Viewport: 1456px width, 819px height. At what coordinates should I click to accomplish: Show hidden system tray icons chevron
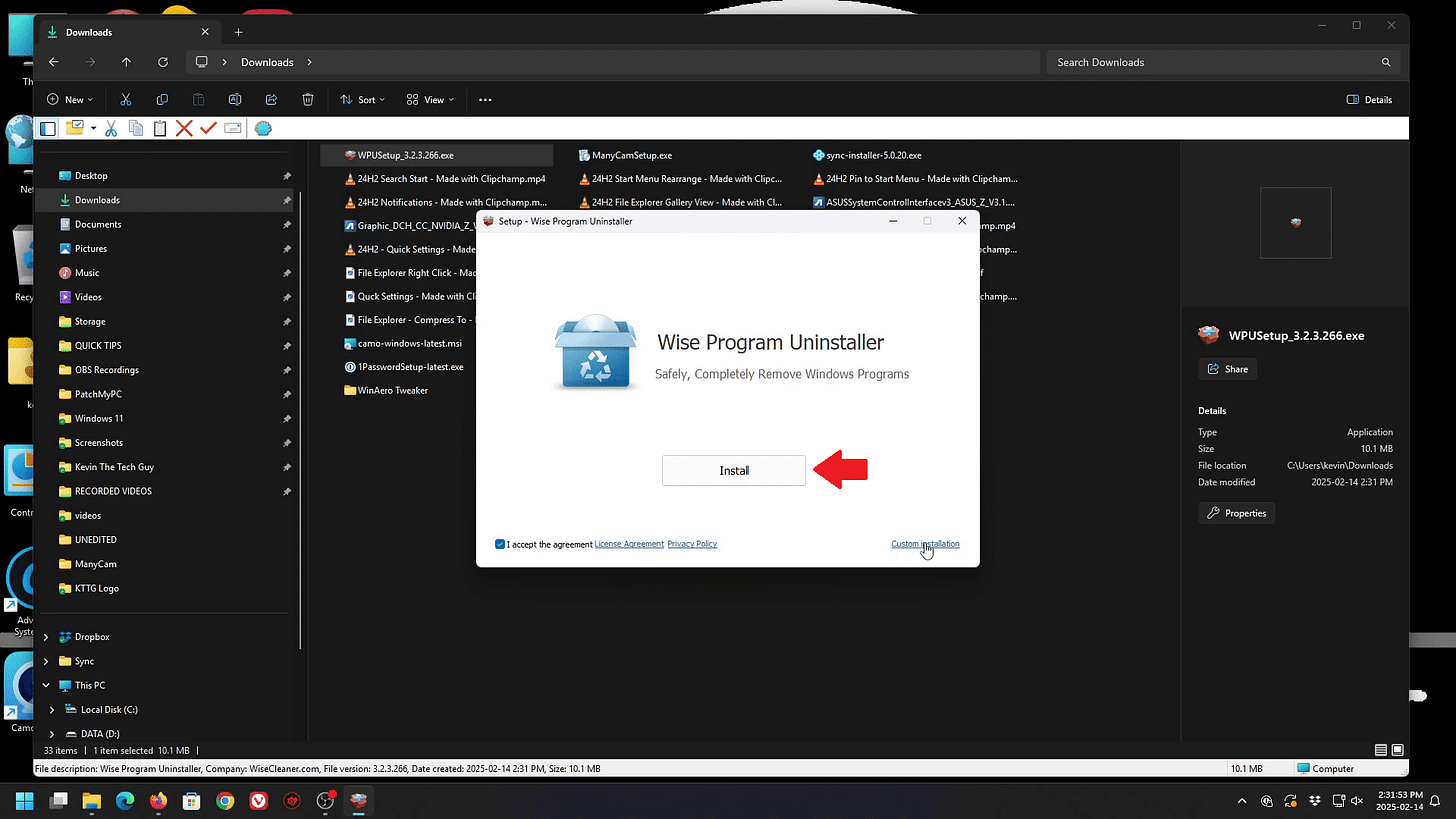click(1242, 801)
